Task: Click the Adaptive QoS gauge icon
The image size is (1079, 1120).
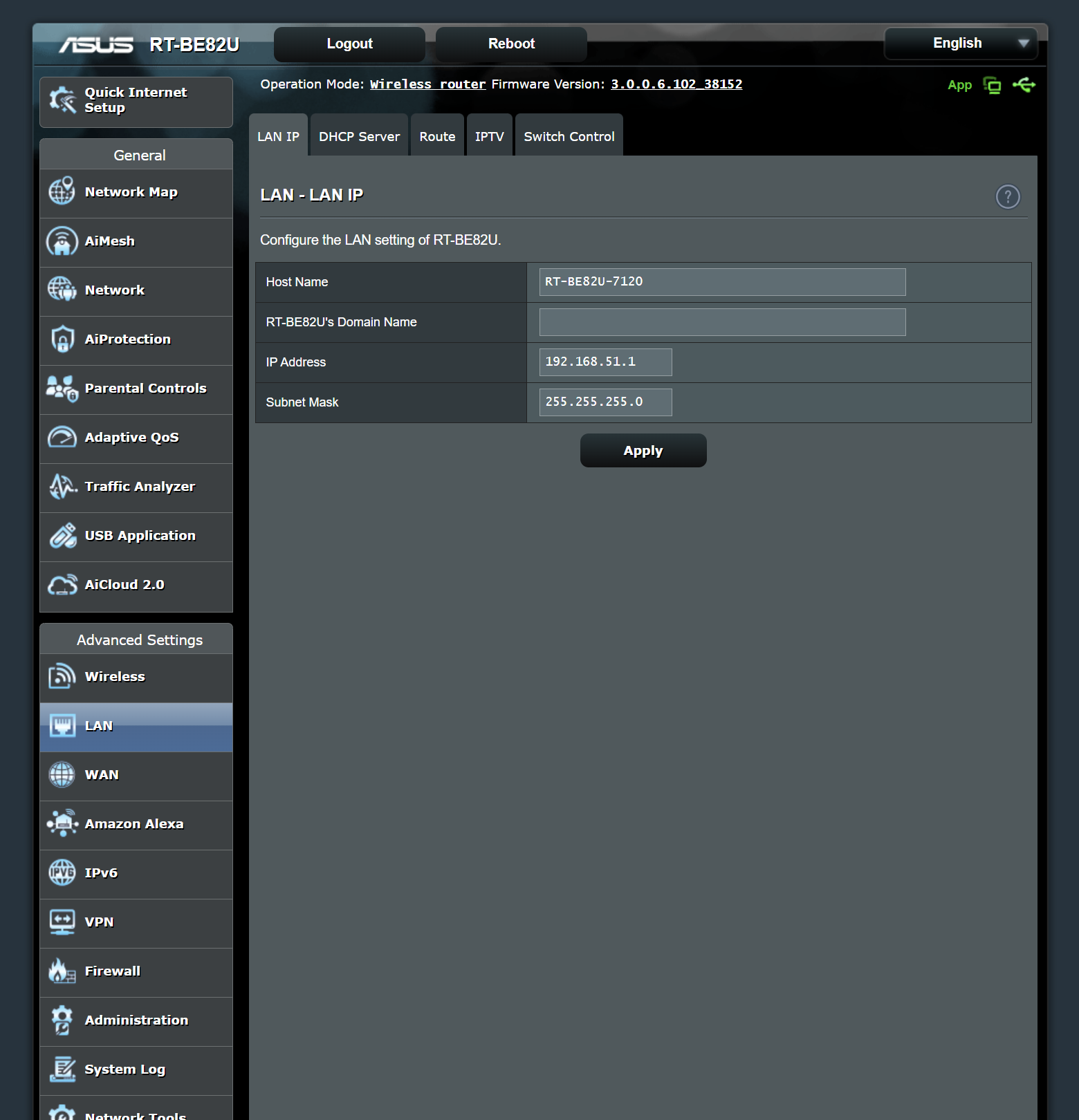Action: pos(62,437)
